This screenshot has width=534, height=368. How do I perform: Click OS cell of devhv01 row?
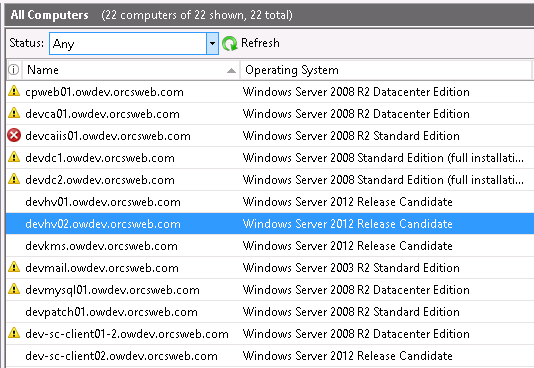pos(347,202)
